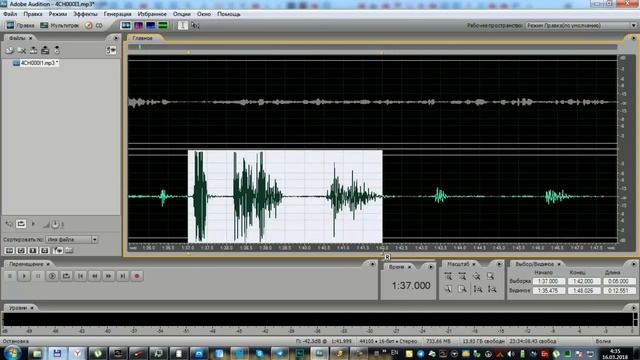Open Масштаб panel options menu arrow

tap(498, 264)
